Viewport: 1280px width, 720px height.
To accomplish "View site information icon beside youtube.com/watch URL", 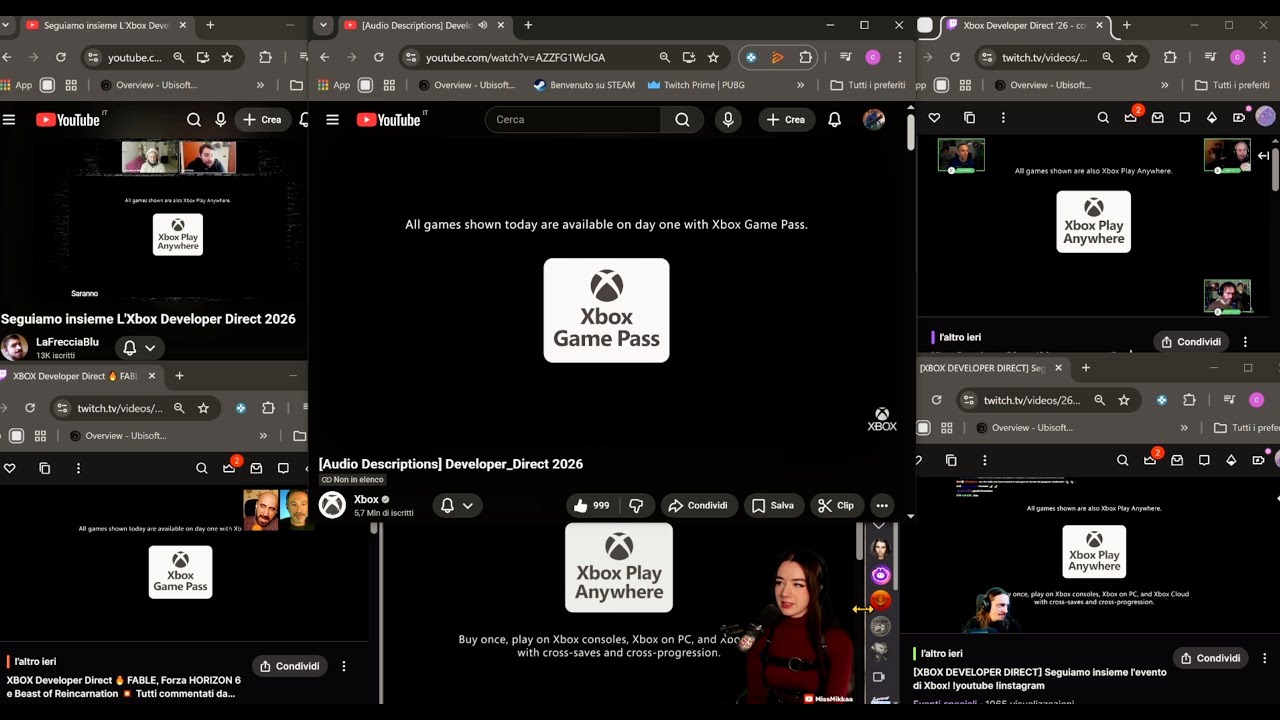I will pos(410,58).
